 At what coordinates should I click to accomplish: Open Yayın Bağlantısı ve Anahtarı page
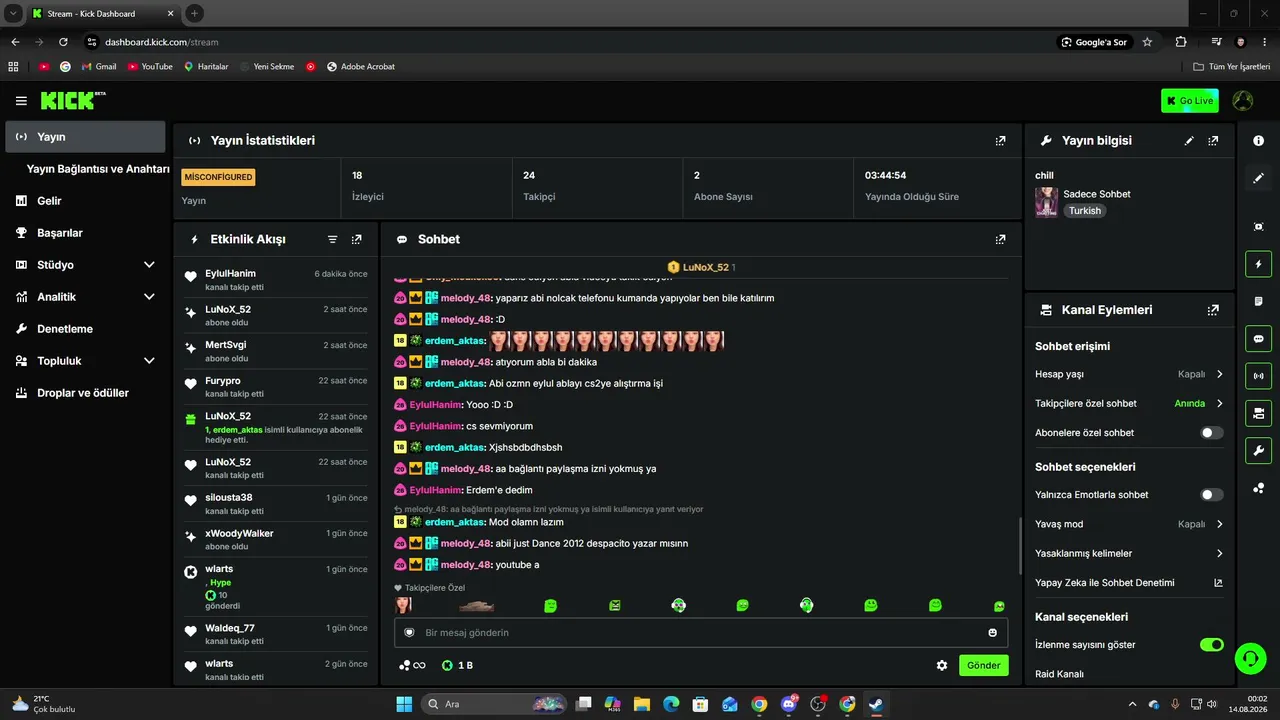[98, 169]
